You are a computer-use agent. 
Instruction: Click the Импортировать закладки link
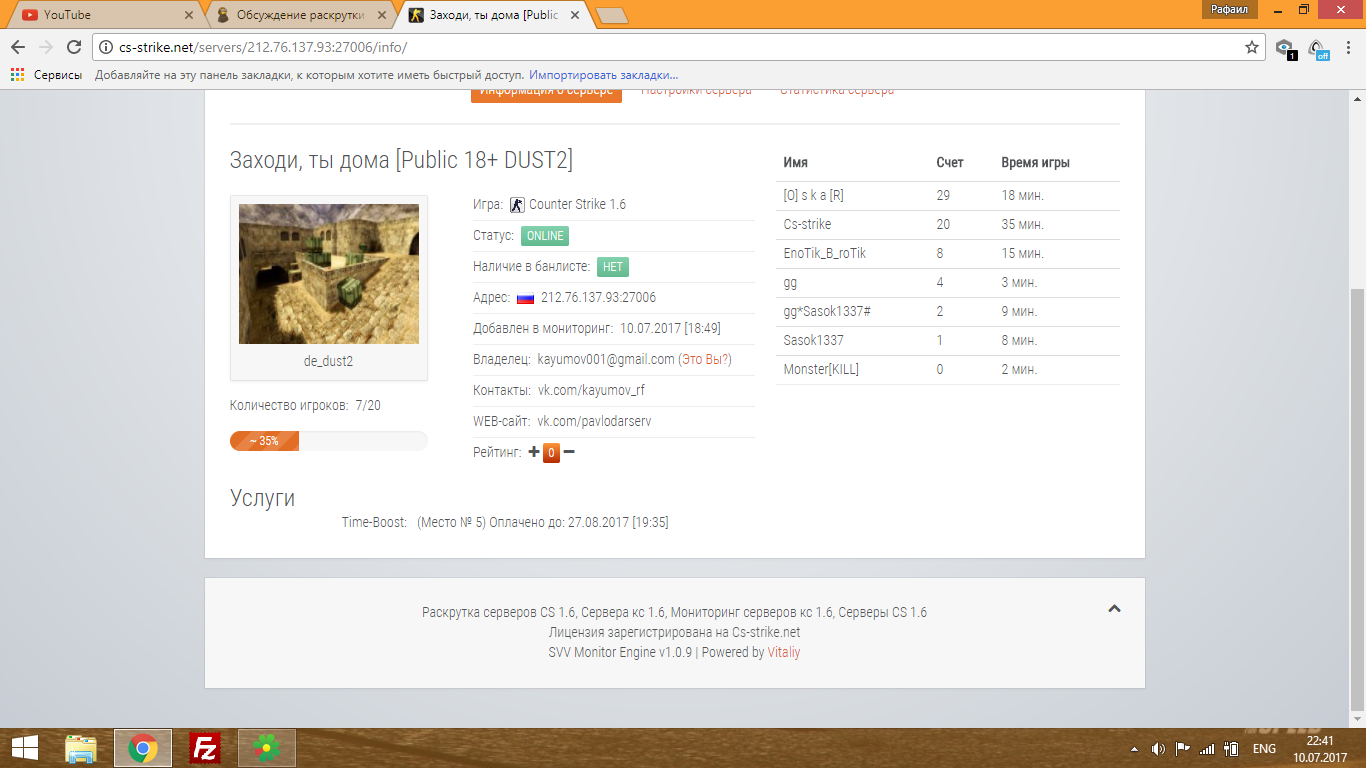point(603,75)
